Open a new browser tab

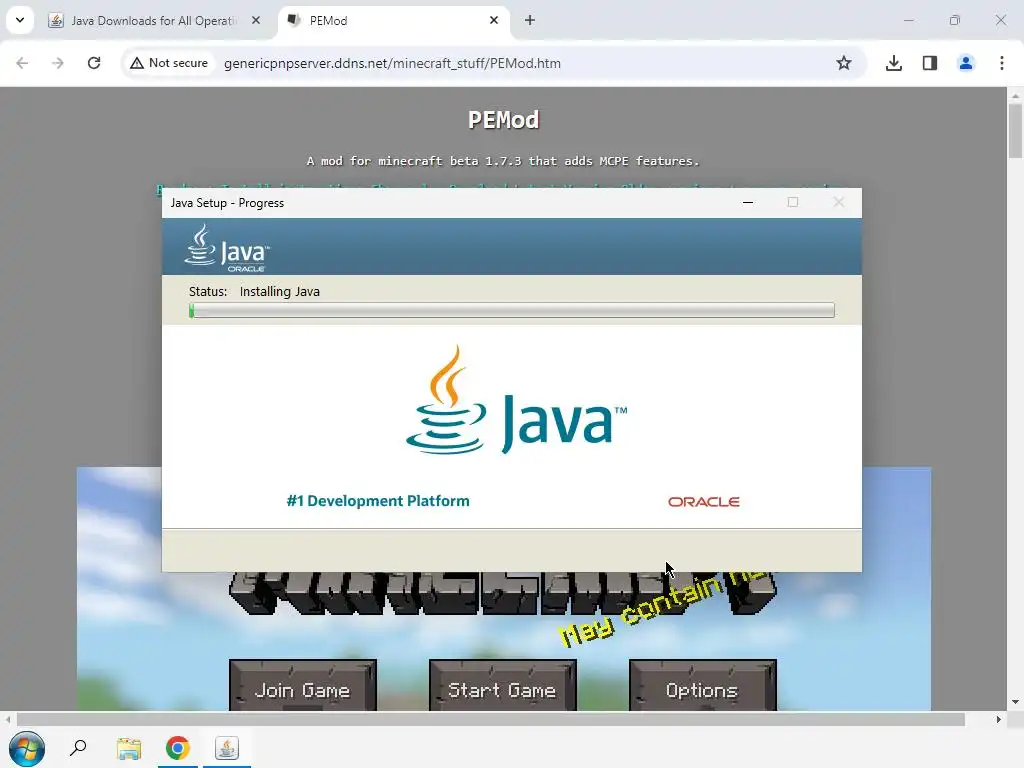[x=530, y=20]
